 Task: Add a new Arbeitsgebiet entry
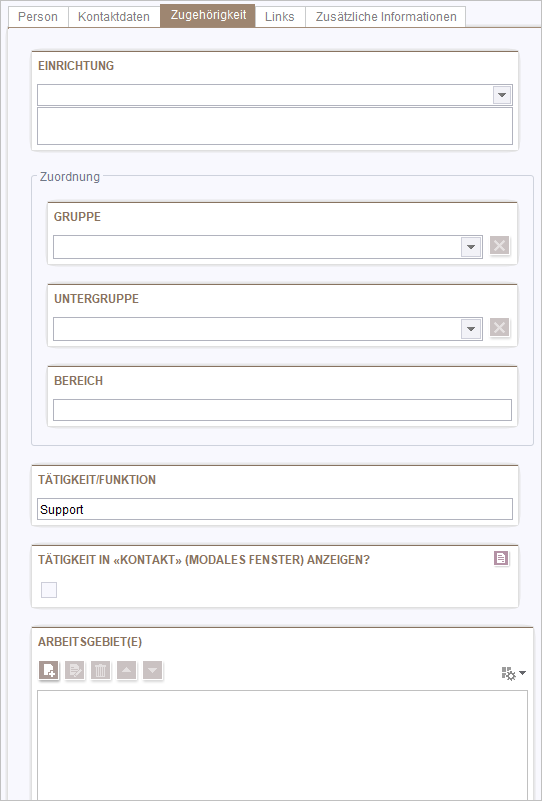[x=49, y=670]
